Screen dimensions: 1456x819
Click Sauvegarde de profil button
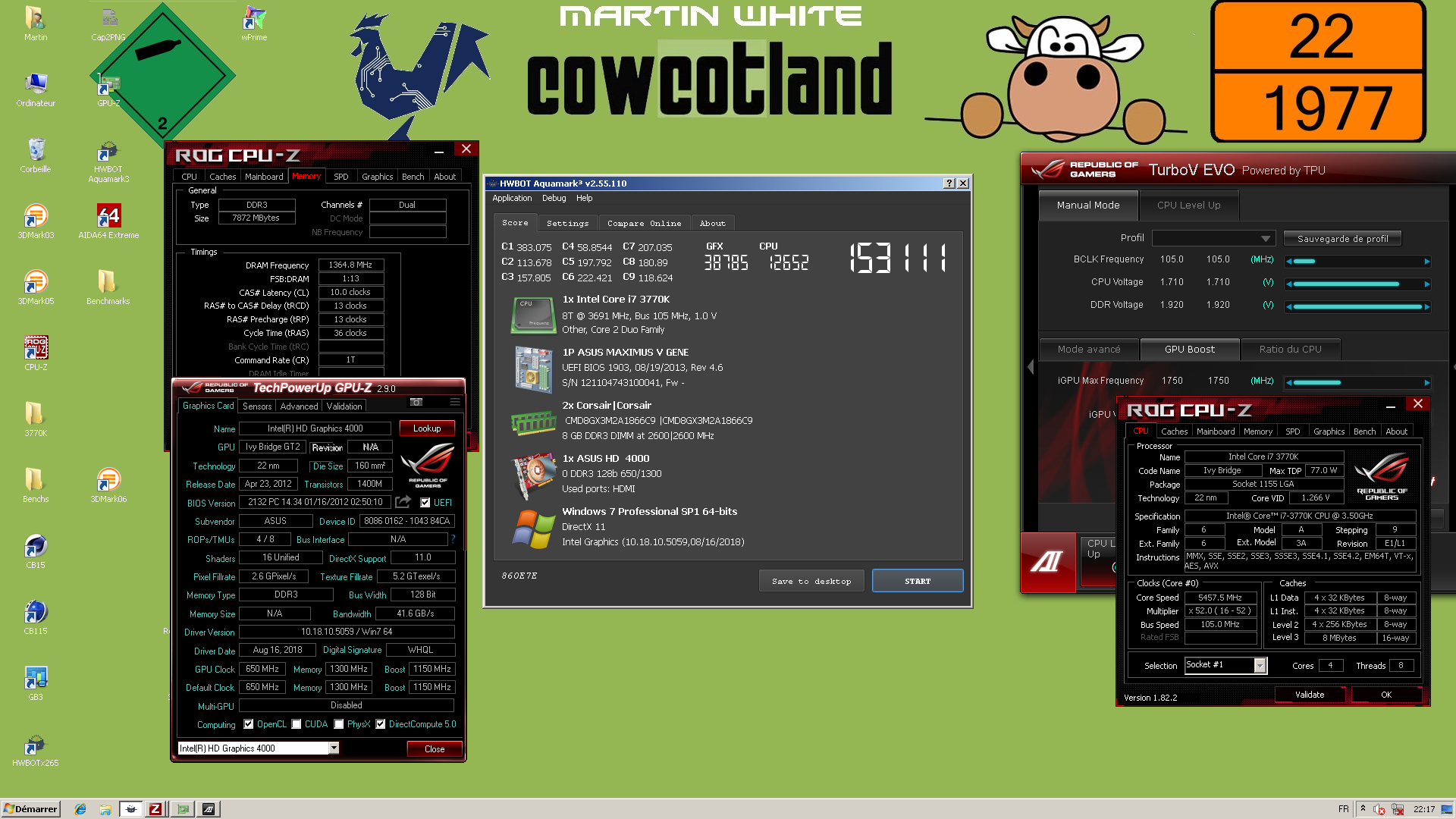[x=1342, y=238]
